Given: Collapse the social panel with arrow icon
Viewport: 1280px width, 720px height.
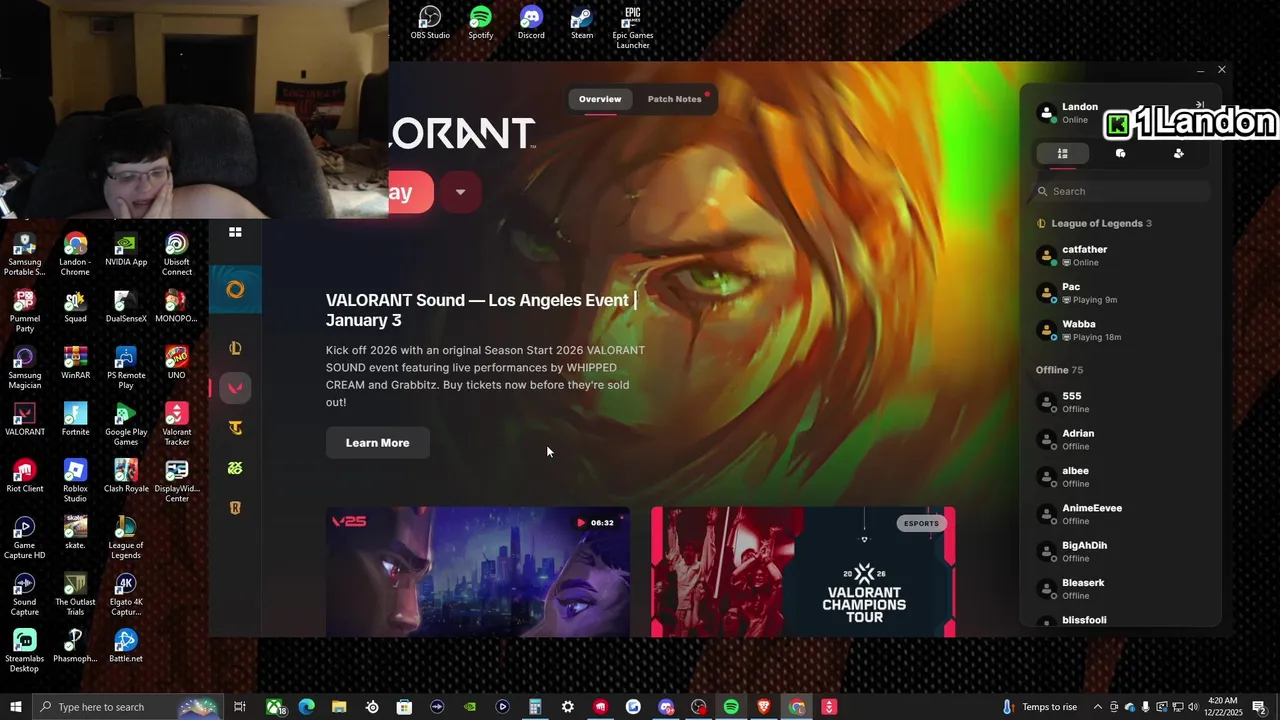Looking at the screenshot, I should click(1199, 105).
